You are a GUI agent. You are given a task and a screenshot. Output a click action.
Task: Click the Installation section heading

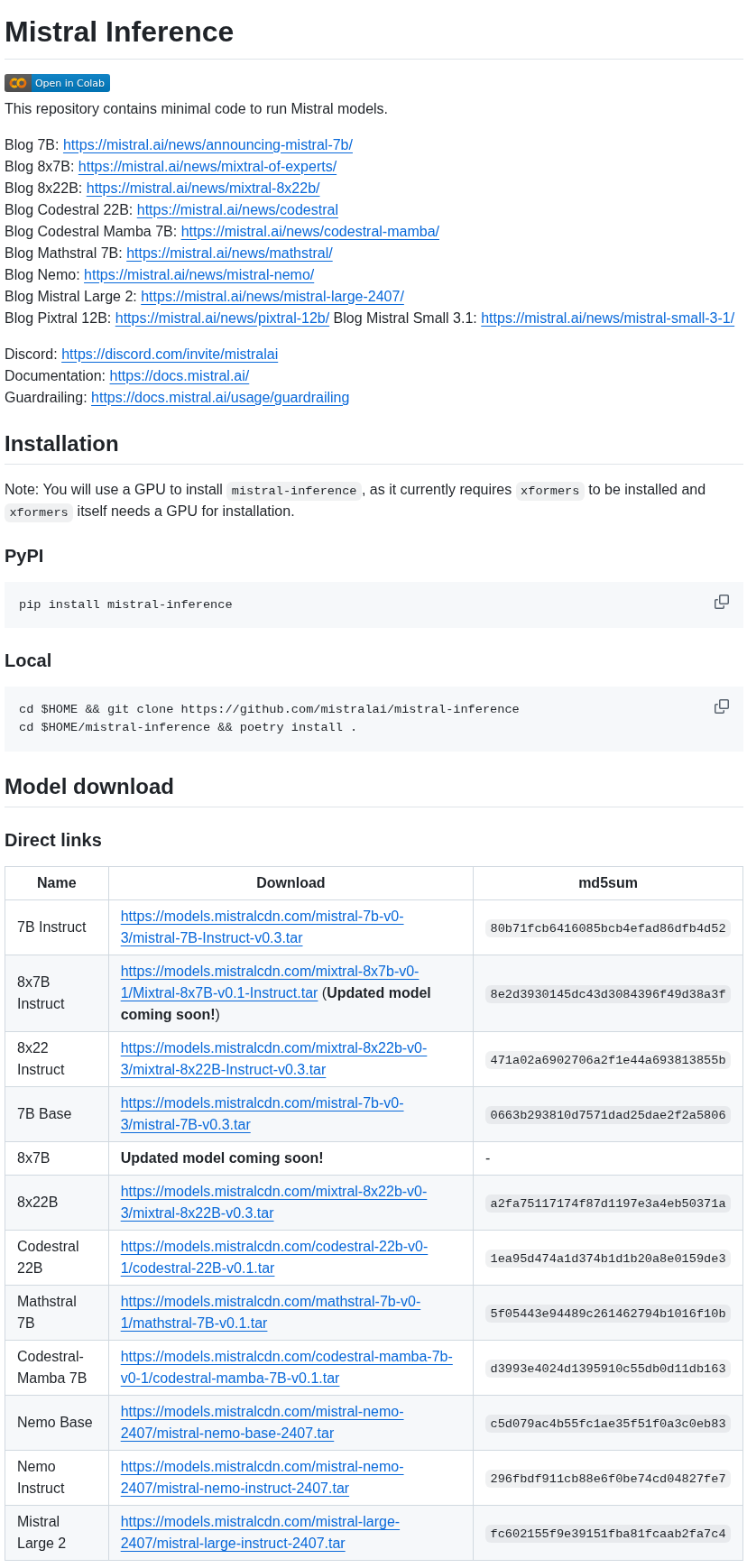click(x=61, y=444)
